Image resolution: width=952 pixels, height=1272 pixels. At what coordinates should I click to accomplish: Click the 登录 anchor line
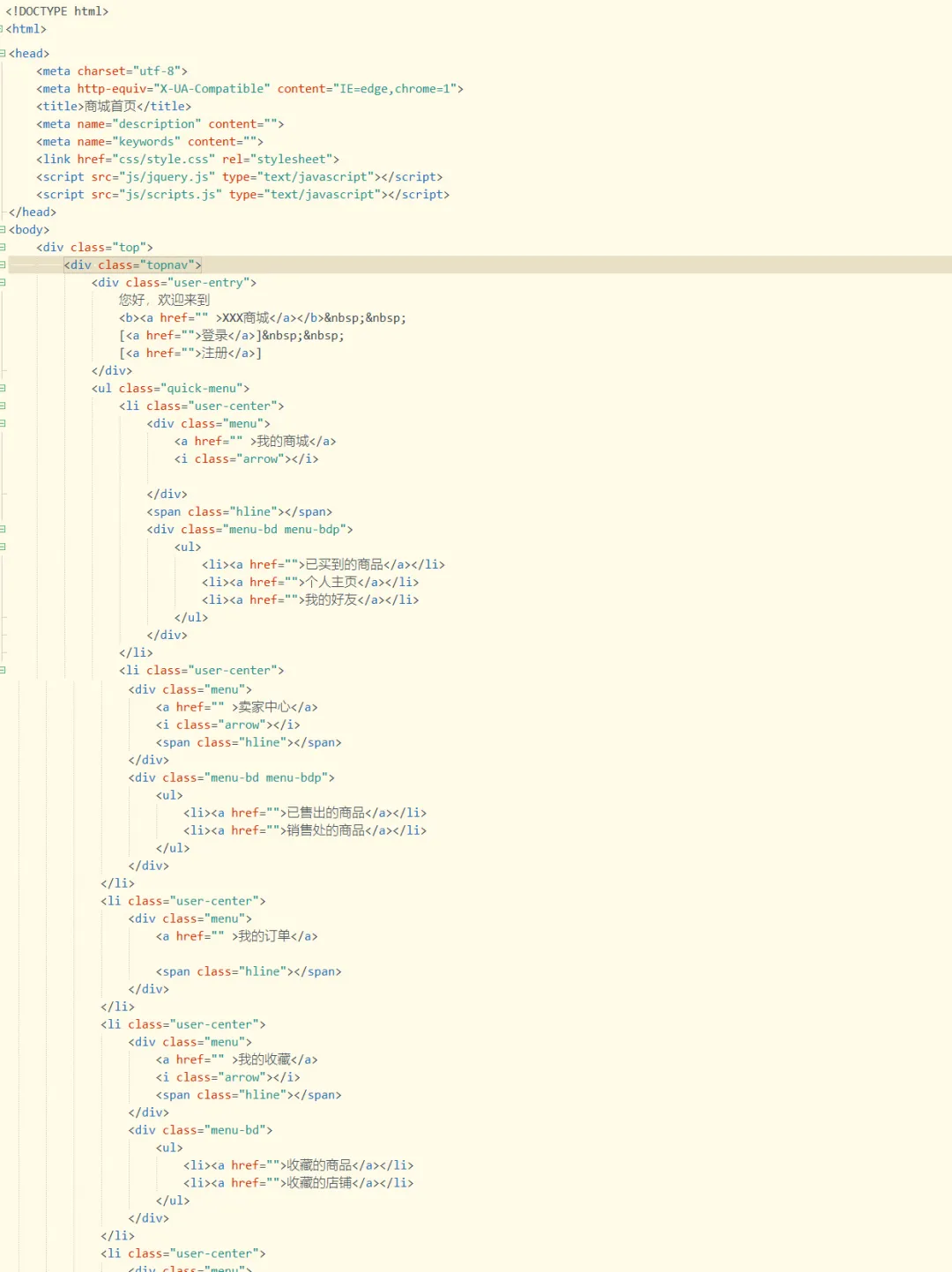click(232, 336)
